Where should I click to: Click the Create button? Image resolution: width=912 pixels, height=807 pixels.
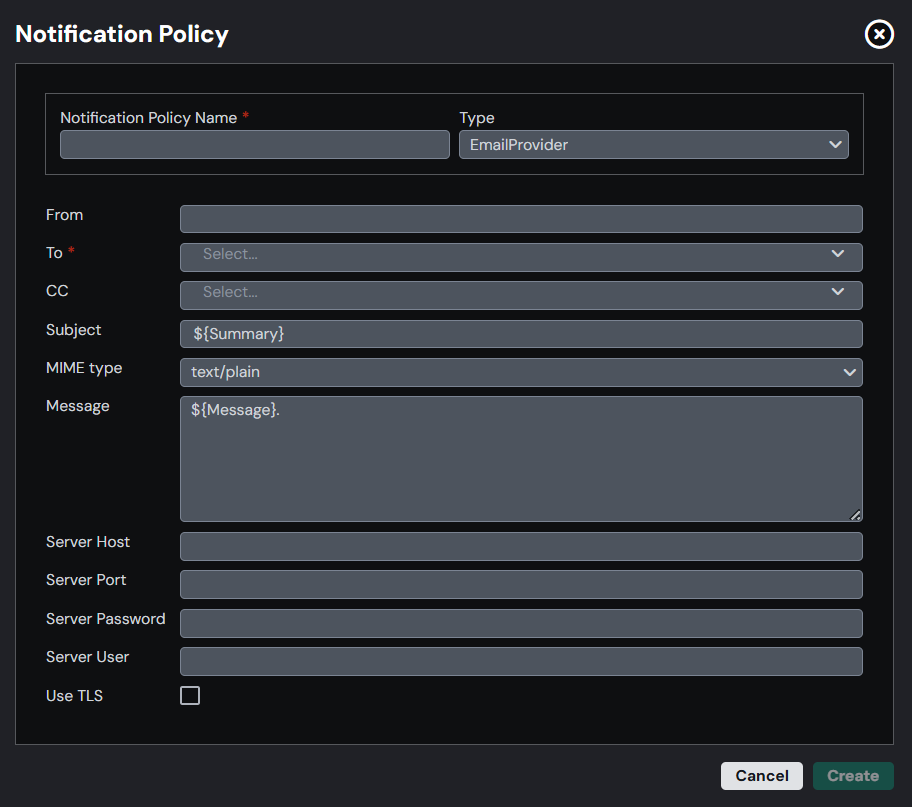pyautogui.click(x=853, y=776)
